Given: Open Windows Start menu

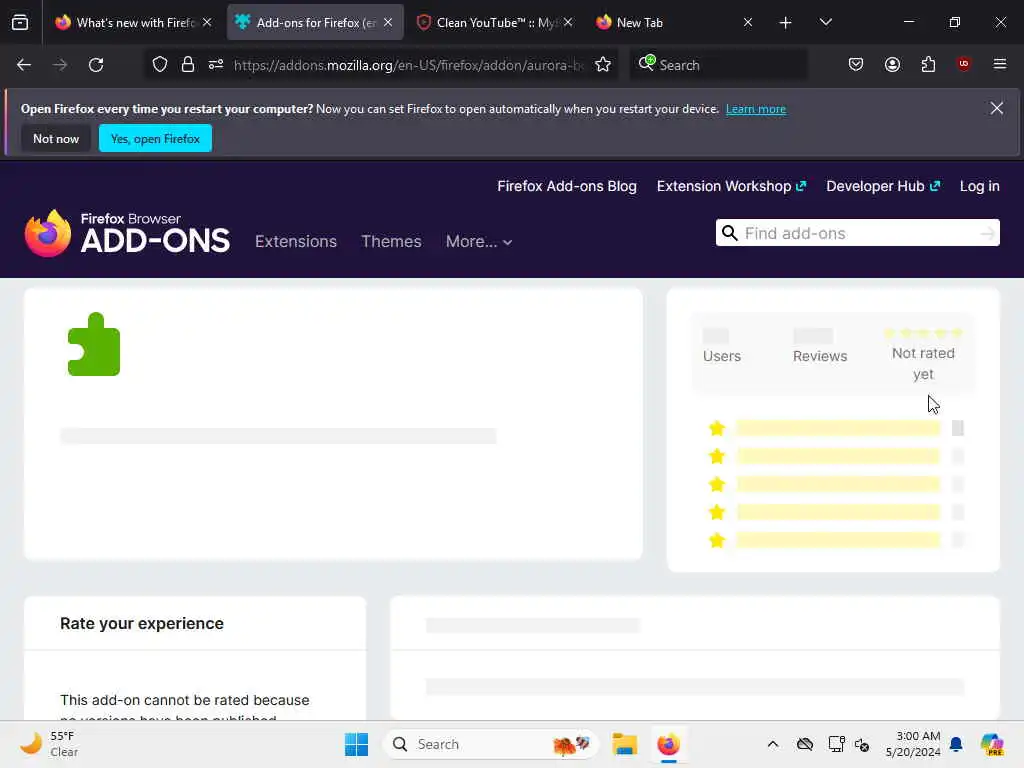Looking at the screenshot, I should click(x=357, y=744).
